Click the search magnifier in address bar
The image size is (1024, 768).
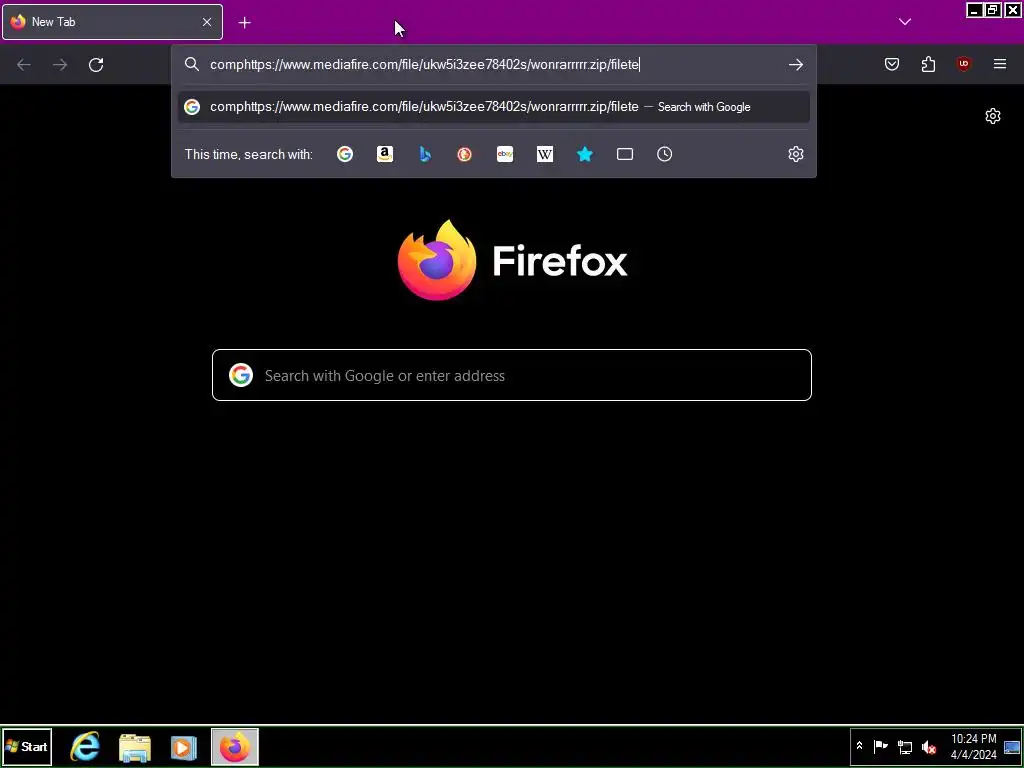point(191,64)
